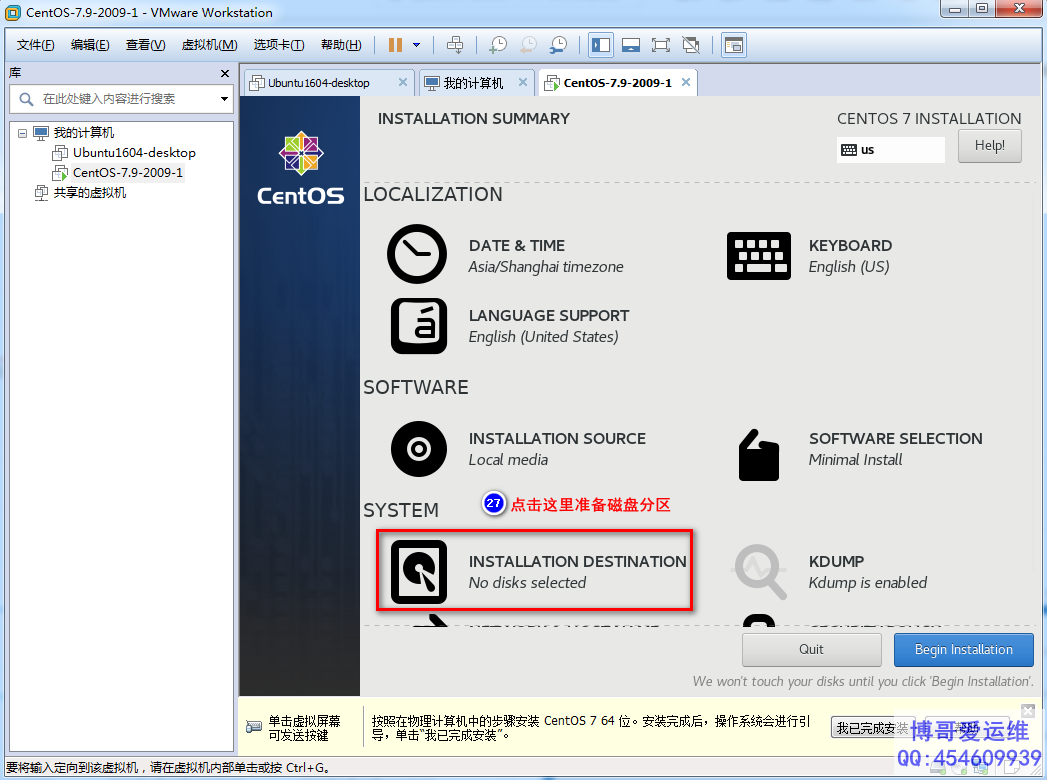Click the 我已完成安装 button

pos(873,727)
